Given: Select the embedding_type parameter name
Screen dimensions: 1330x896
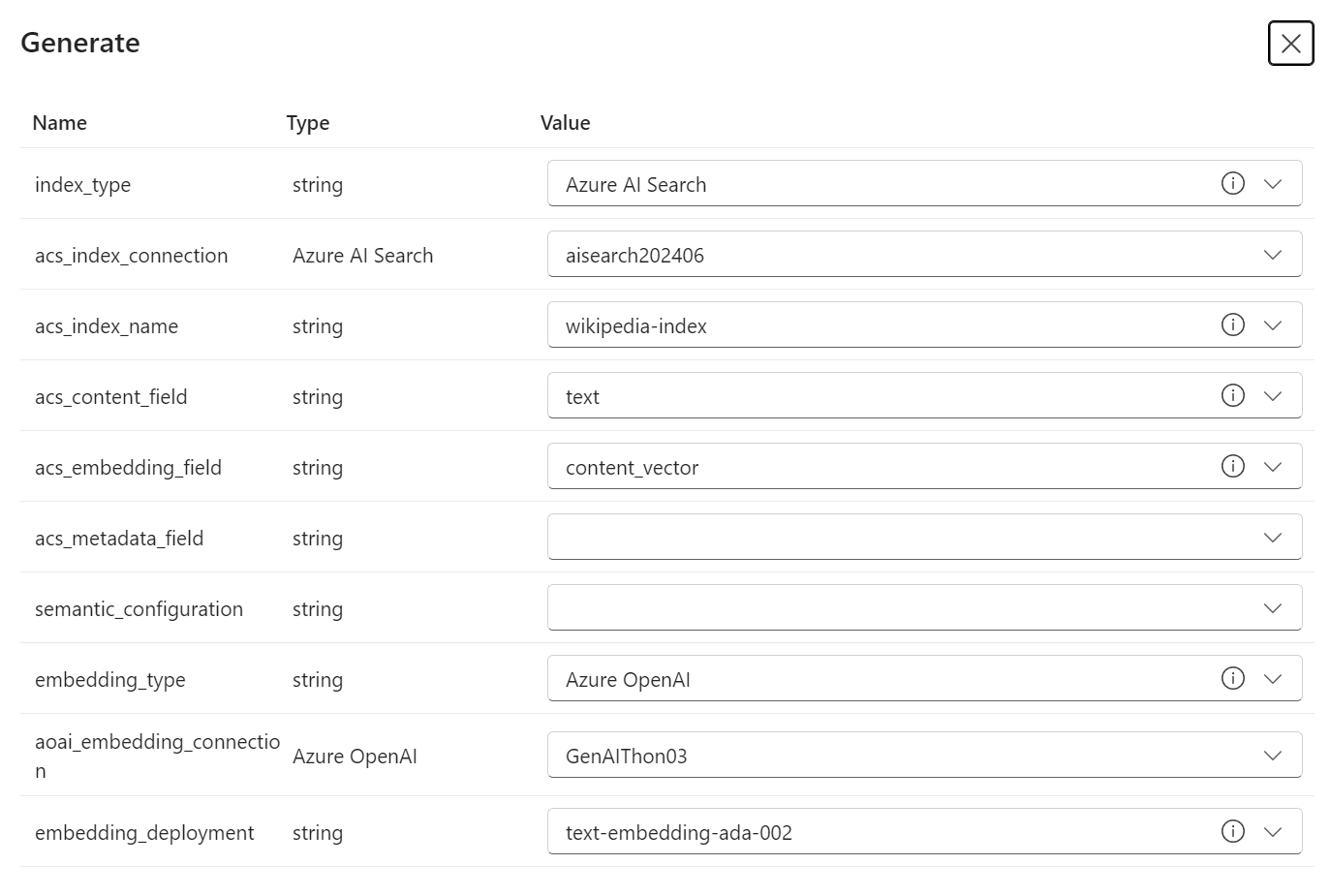Looking at the screenshot, I should tap(110, 680).
